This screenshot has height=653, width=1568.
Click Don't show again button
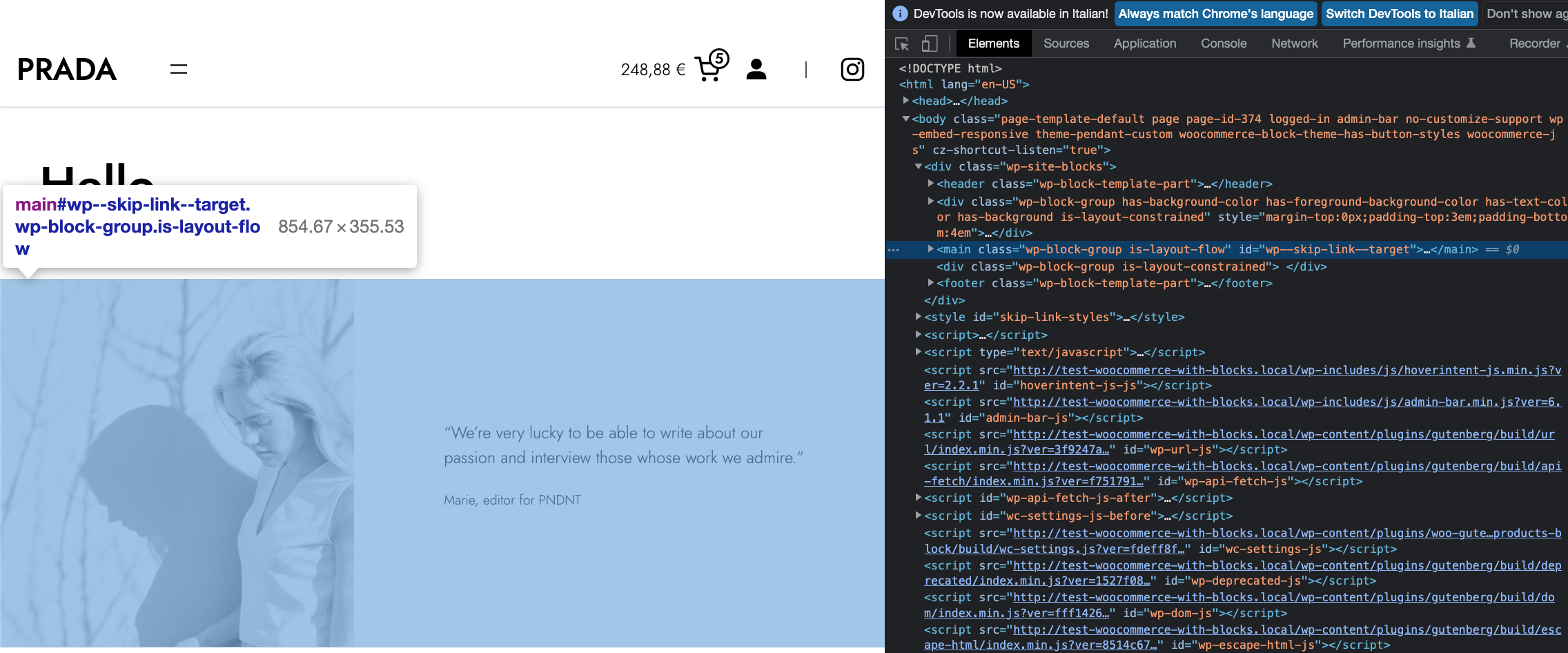[x=1525, y=14]
